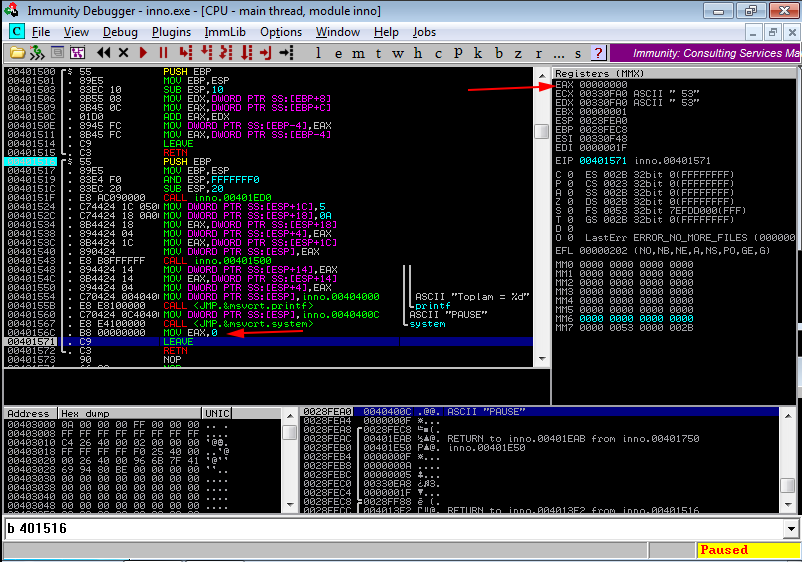This screenshot has height=562, width=802.
Task: Open file with the folder toolbar icon
Action: [17, 53]
